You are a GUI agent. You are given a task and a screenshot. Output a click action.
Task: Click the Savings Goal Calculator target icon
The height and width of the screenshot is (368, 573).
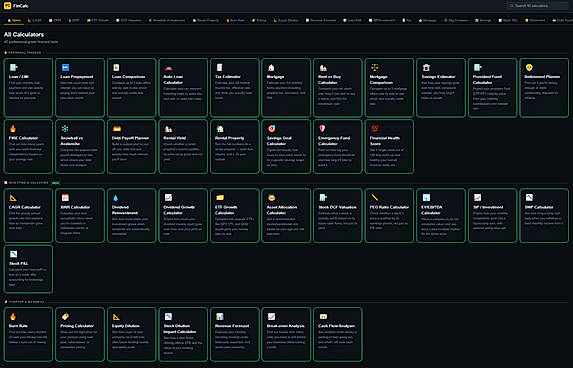click(x=272, y=129)
